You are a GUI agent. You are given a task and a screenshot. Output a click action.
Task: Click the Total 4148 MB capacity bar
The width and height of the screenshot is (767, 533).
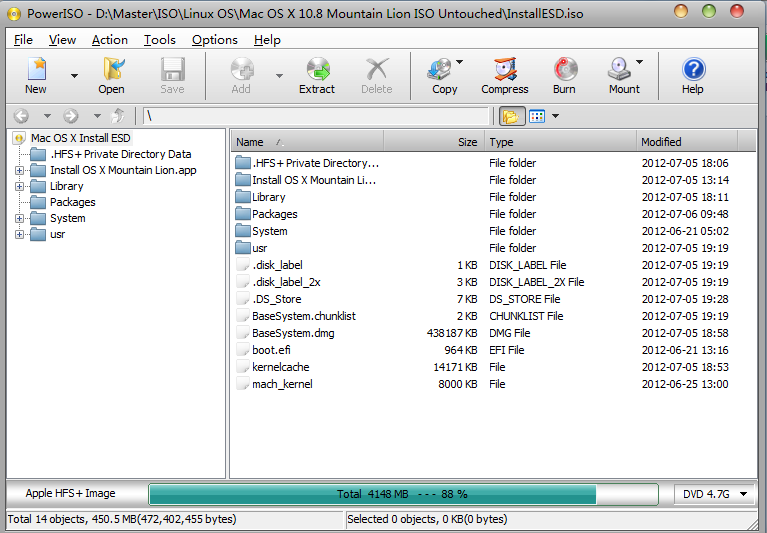pos(403,494)
